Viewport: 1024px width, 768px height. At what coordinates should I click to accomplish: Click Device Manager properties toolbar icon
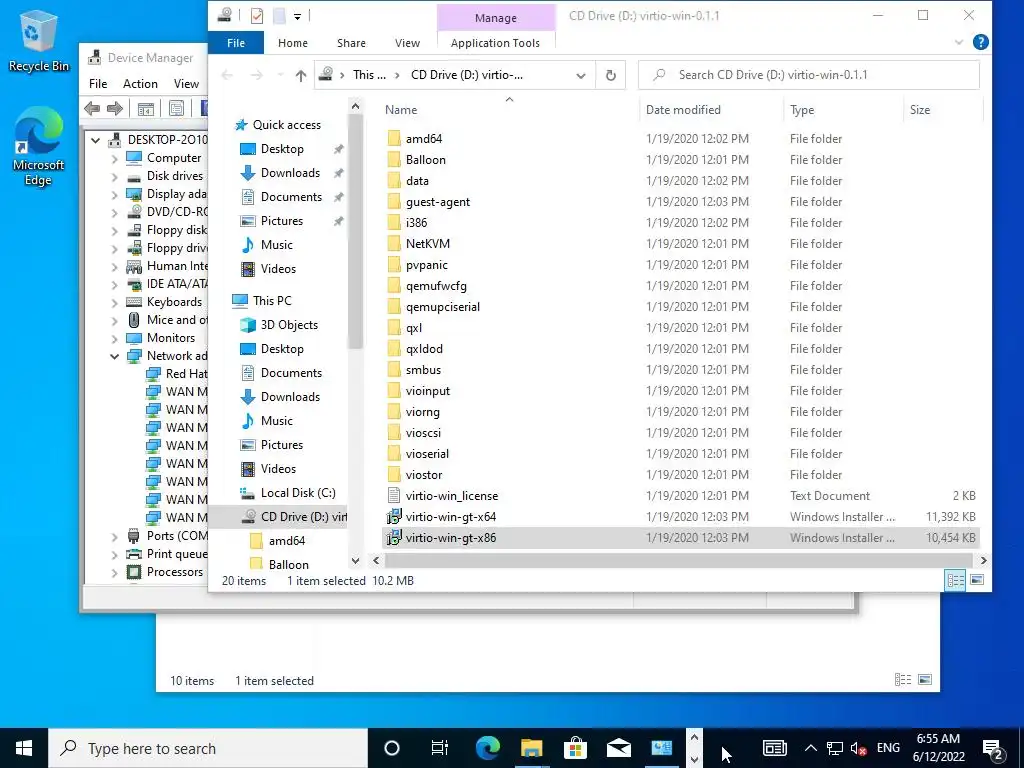pyautogui.click(x=176, y=108)
